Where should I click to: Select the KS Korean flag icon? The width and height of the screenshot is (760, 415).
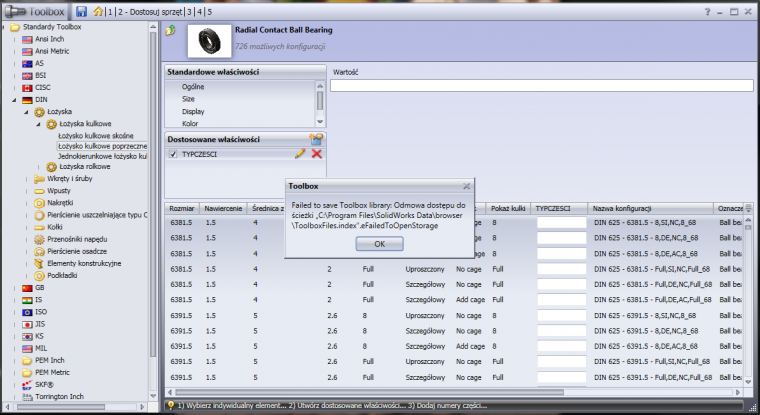pyautogui.click(x=27, y=336)
